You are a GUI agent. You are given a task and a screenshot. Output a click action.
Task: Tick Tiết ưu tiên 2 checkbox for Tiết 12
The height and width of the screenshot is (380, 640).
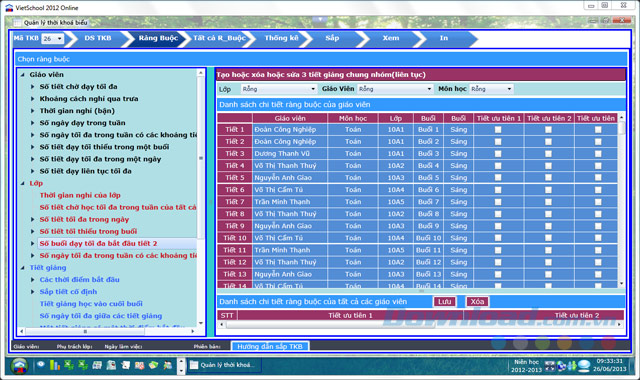pos(548,262)
